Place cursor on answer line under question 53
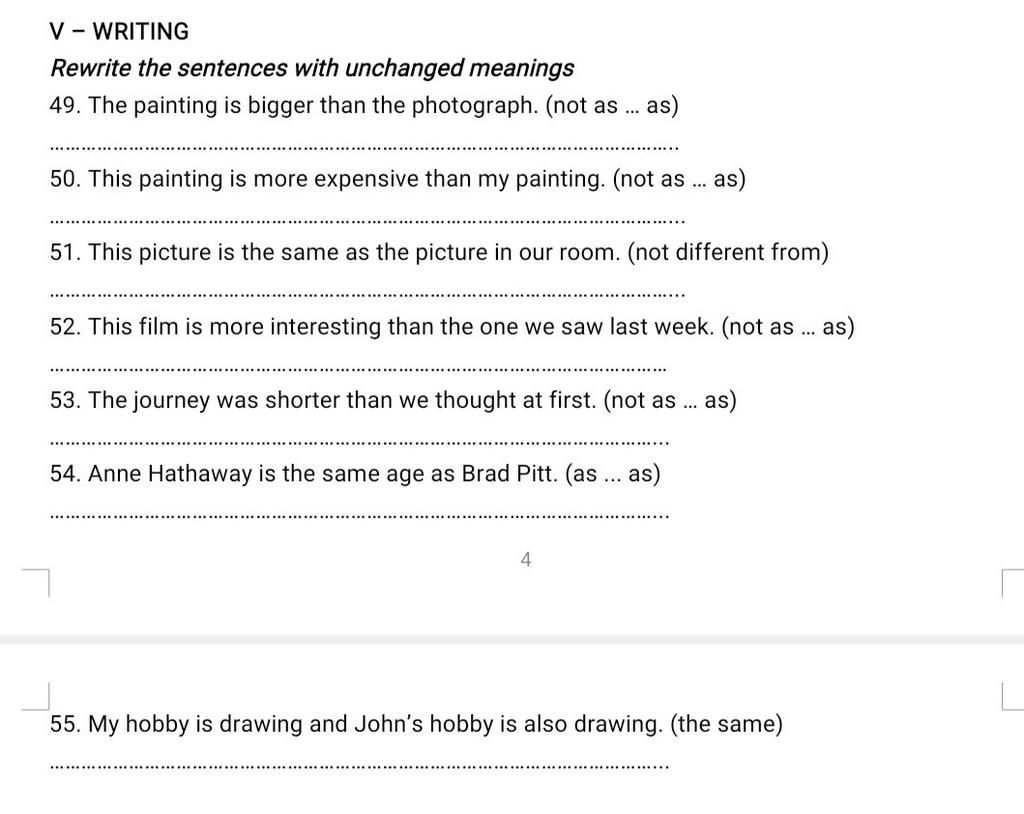This screenshot has width=1024, height=814. 359,443
